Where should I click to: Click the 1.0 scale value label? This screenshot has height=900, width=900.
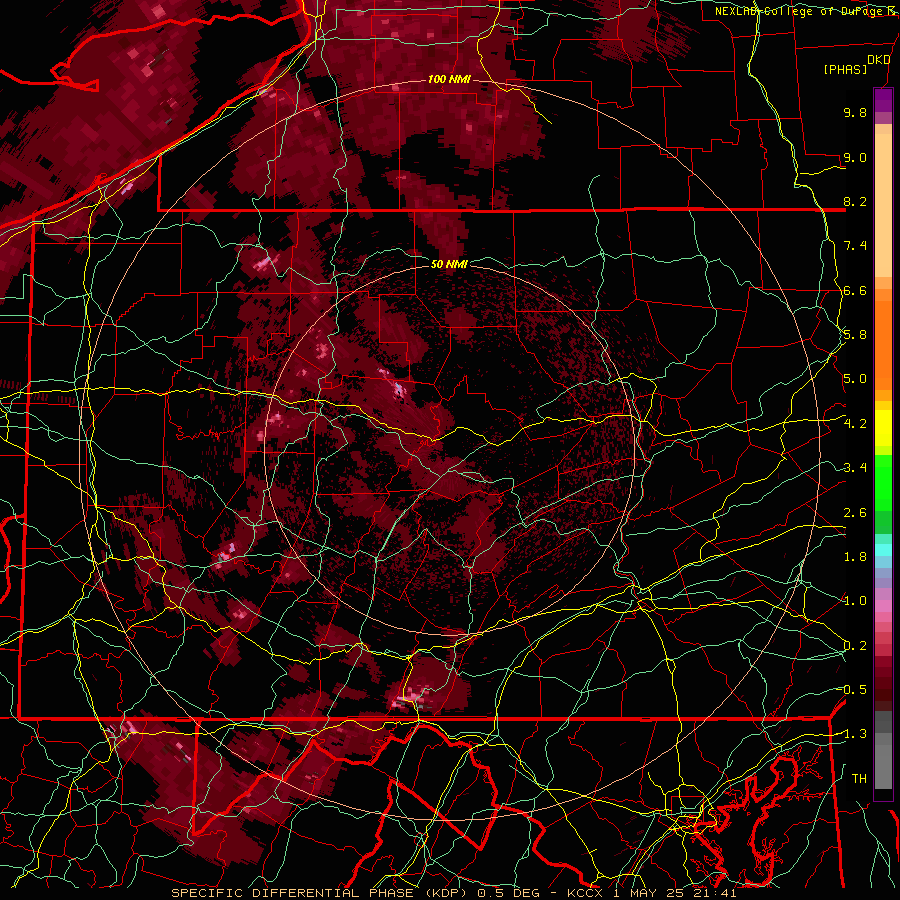pos(855,601)
